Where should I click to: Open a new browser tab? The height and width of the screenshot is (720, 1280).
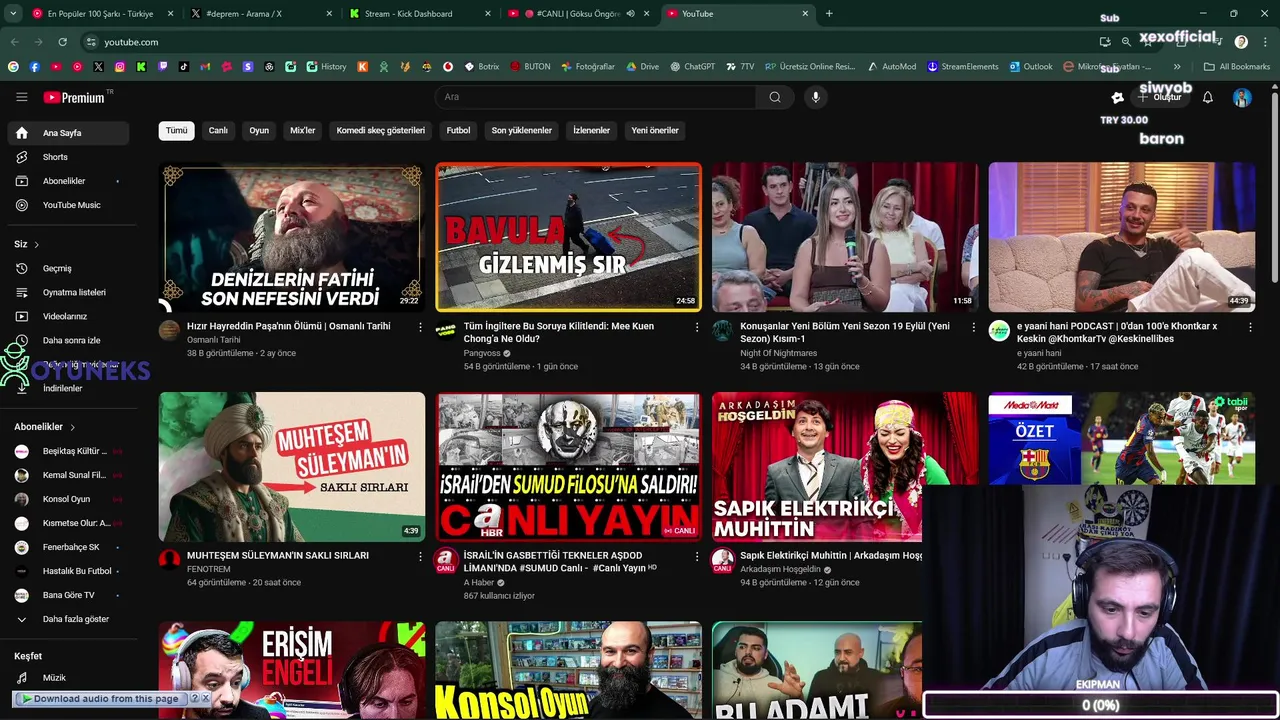click(829, 14)
